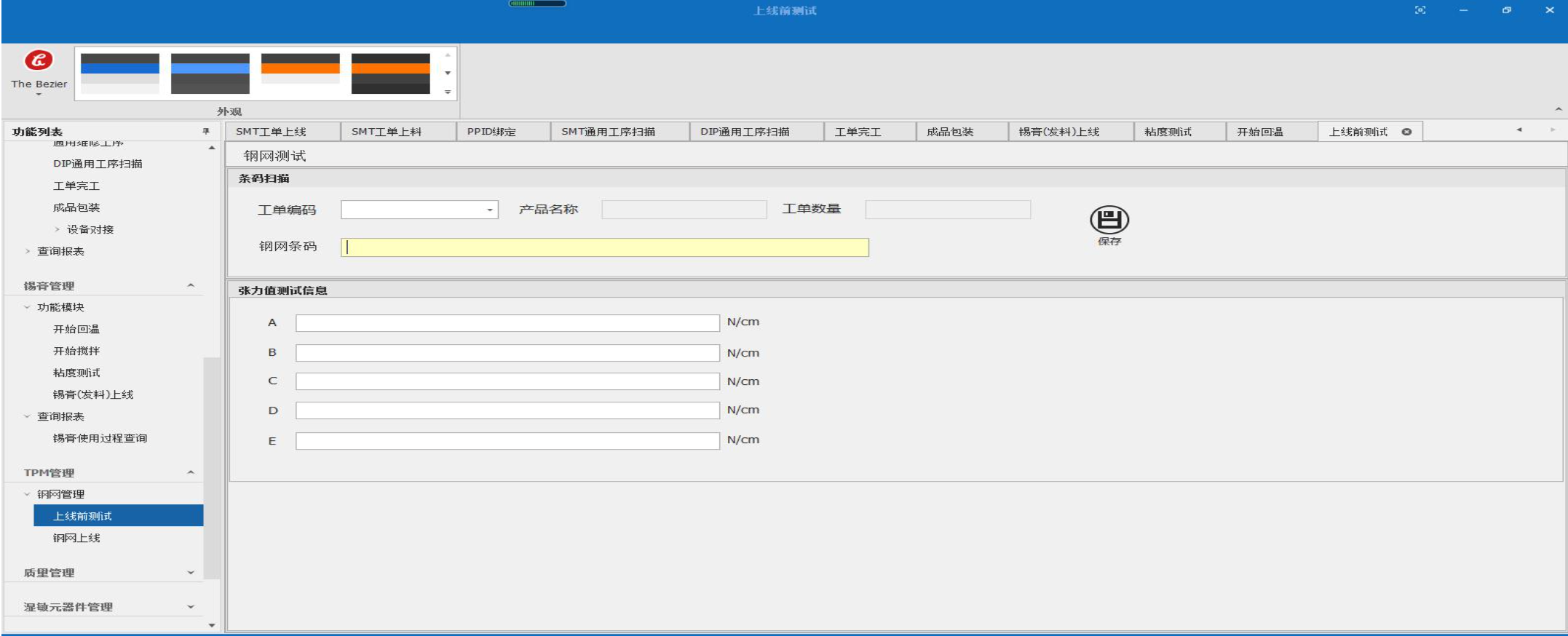The height and width of the screenshot is (636, 1568).
Task: Click the focus mode icon in title bar
Action: click(x=1419, y=10)
